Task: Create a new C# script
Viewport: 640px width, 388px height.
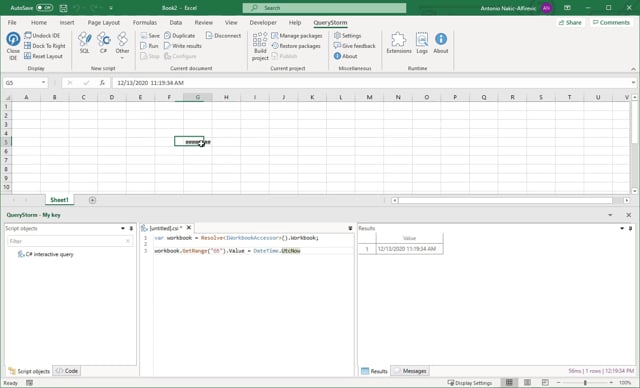Action: tap(104, 43)
